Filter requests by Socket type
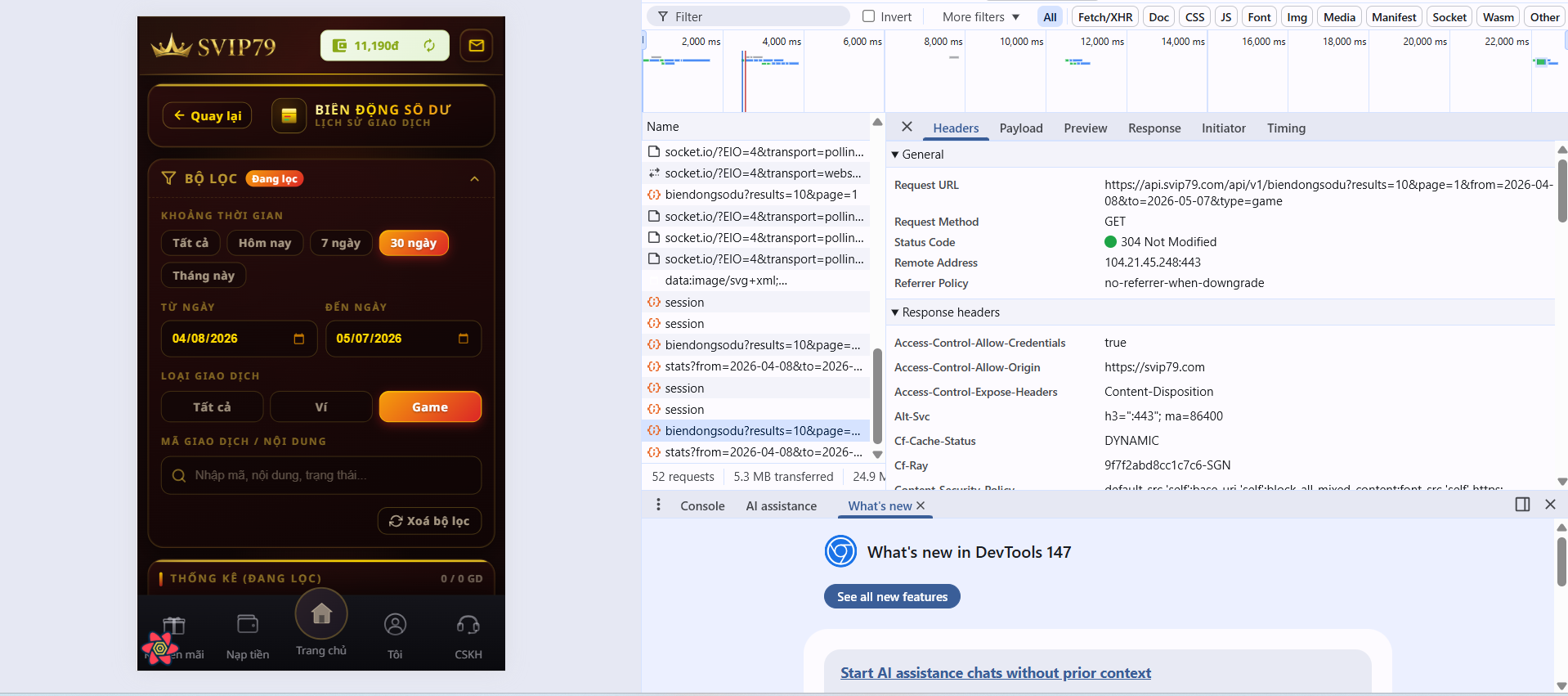Screen dimensions: 1568x696 tap(1449, 16)
